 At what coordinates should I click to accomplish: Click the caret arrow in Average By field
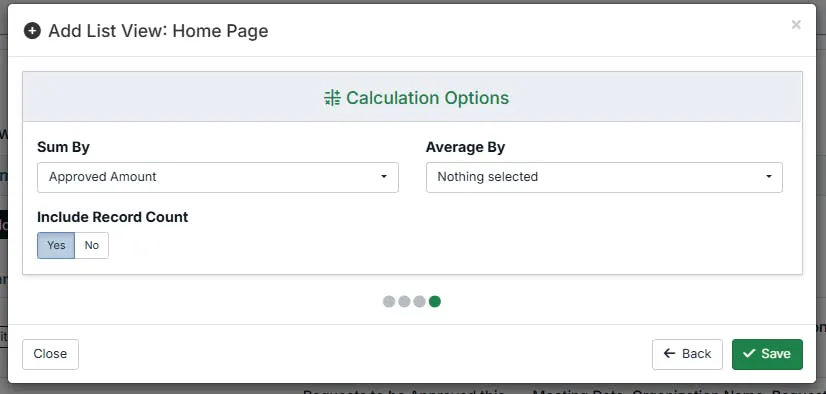pos(769,177)
